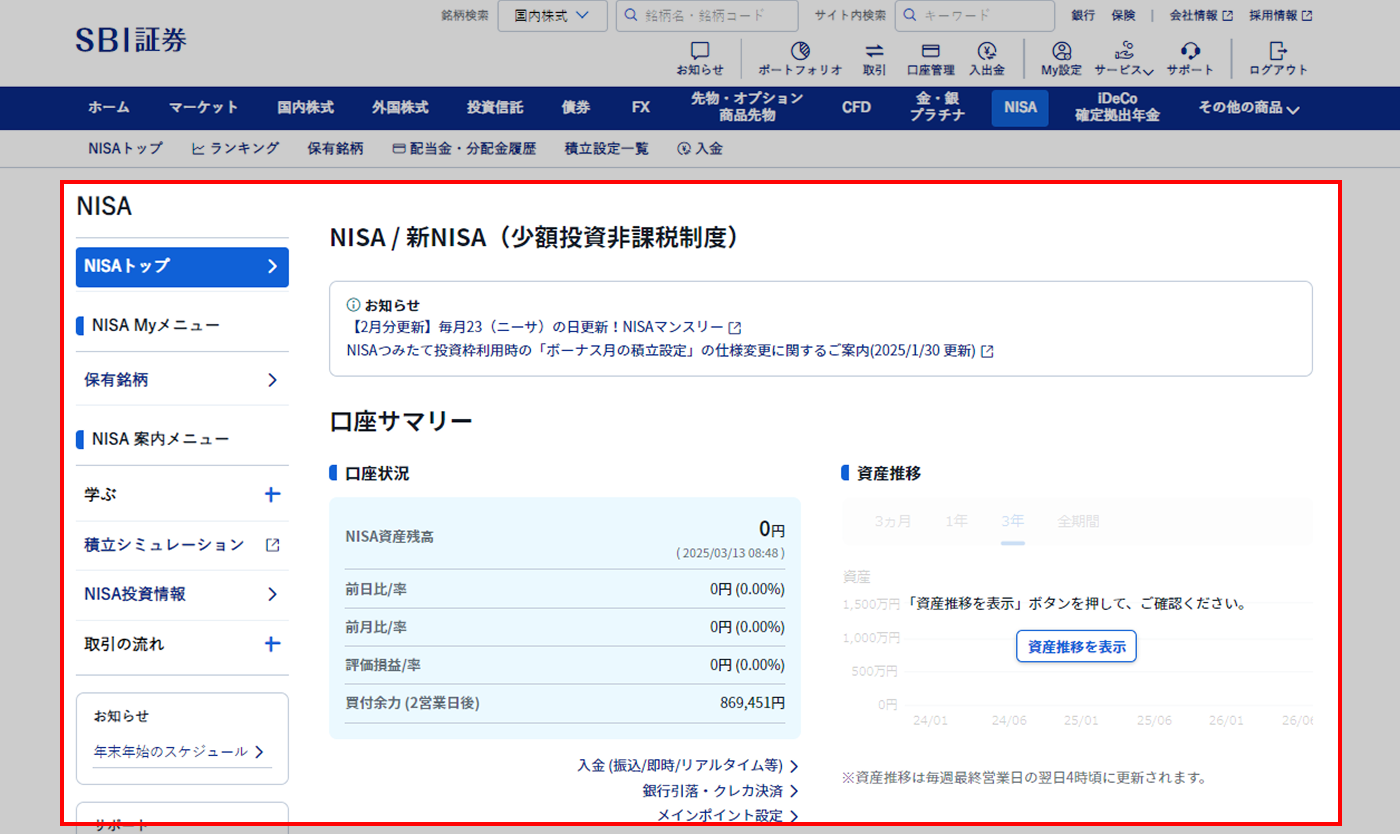Select the NISA main navigation tab
This screenshot has width=1400, height=834.
1020,108
